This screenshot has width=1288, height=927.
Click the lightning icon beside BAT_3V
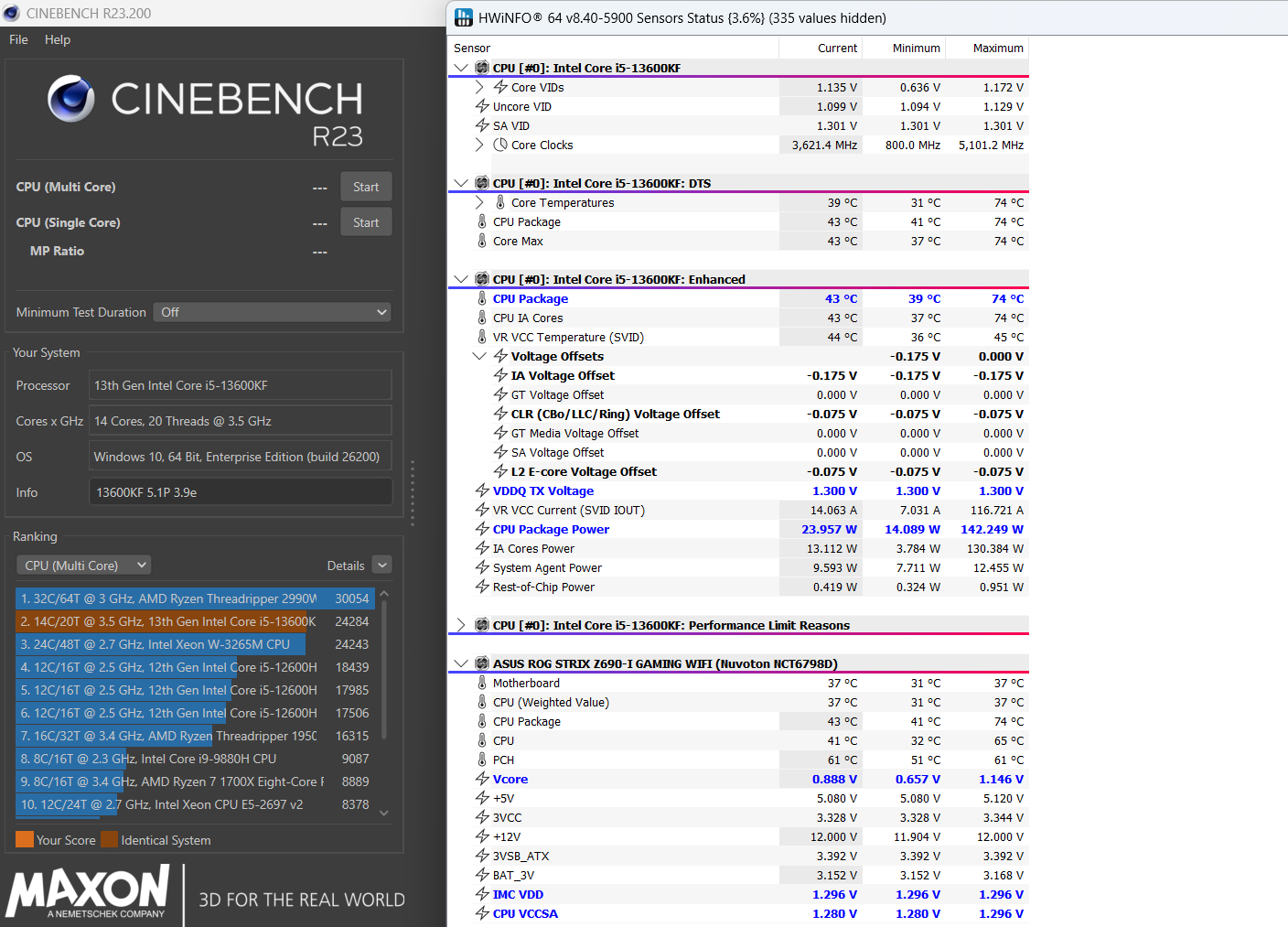pyautogui.click(x=482, y=875)
